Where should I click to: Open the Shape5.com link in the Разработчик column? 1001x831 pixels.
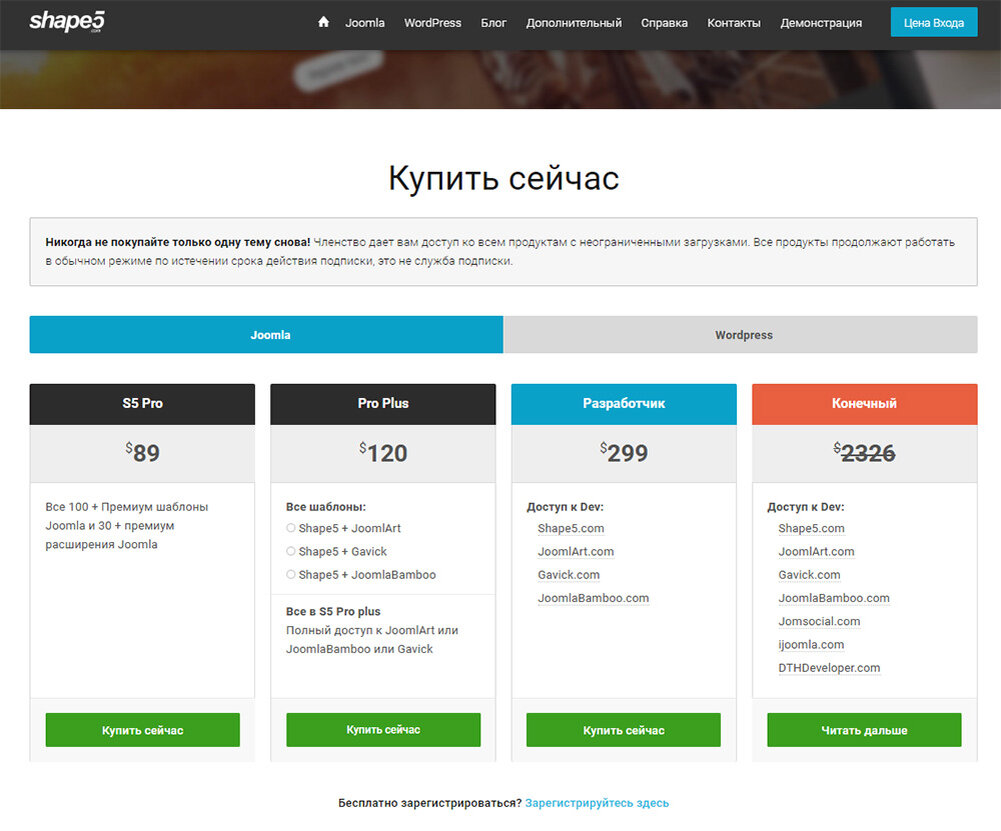570,528
